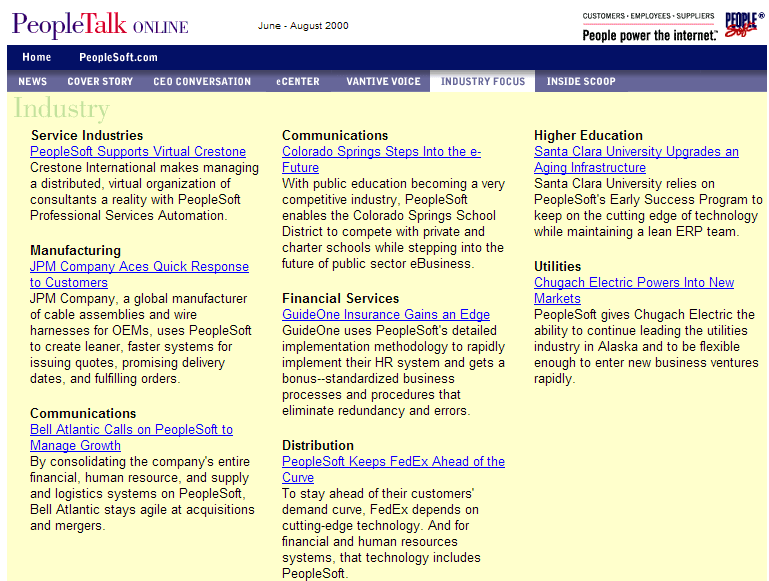The image size is (769, 581).
Task: Click the Financial Services heading
Action: (340, 298)
